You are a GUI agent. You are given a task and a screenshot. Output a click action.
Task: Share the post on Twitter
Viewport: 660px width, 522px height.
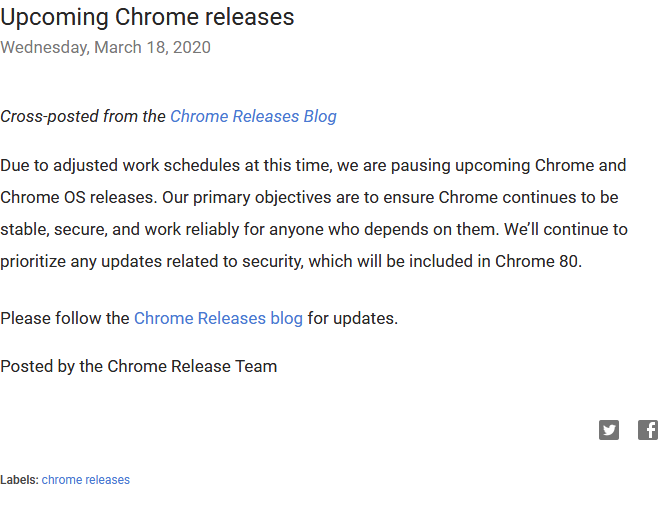(609, 430)
